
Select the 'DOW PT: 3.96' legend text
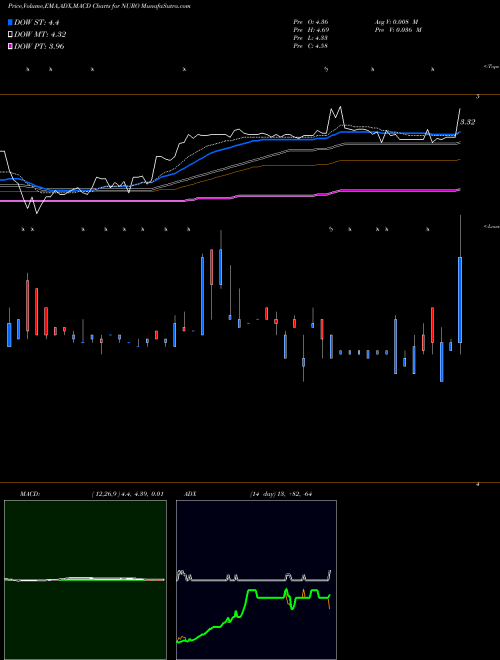pos(39,46)
